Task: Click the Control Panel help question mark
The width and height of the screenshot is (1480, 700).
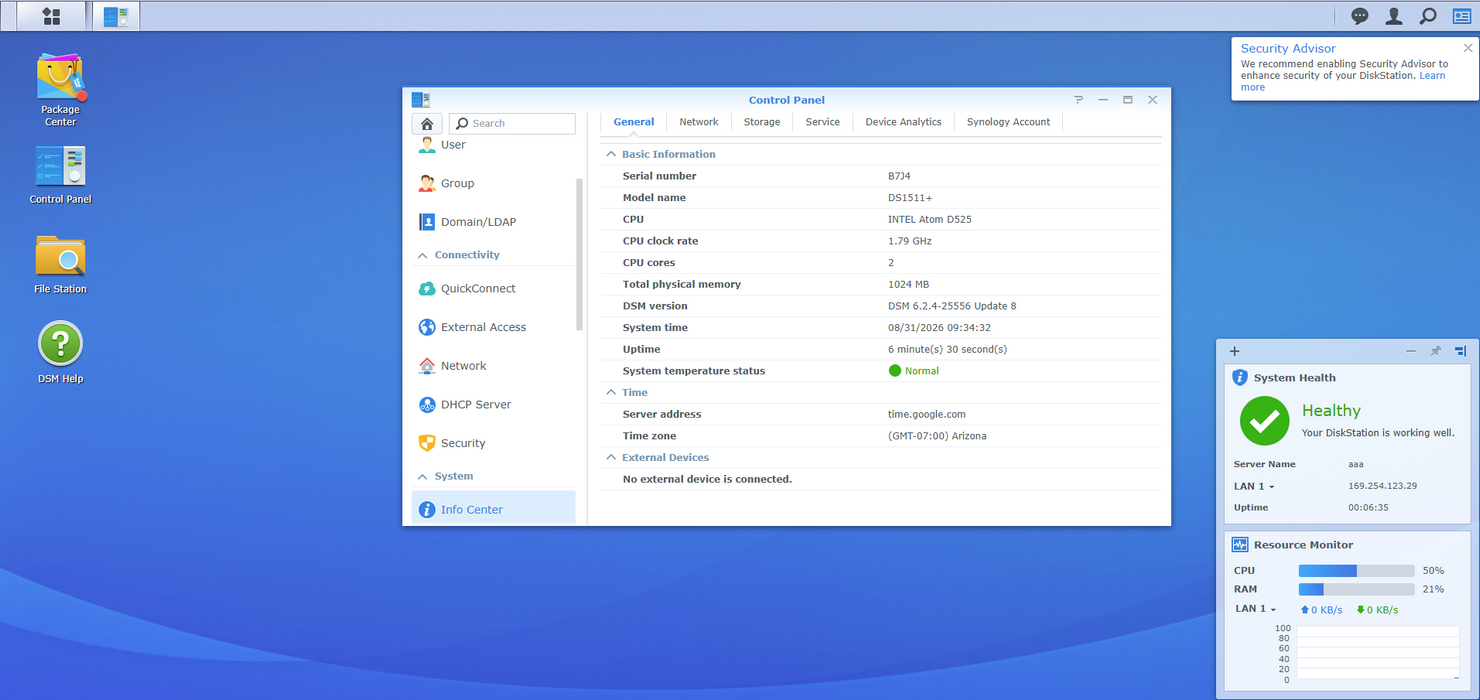Action: [1079, 100]
